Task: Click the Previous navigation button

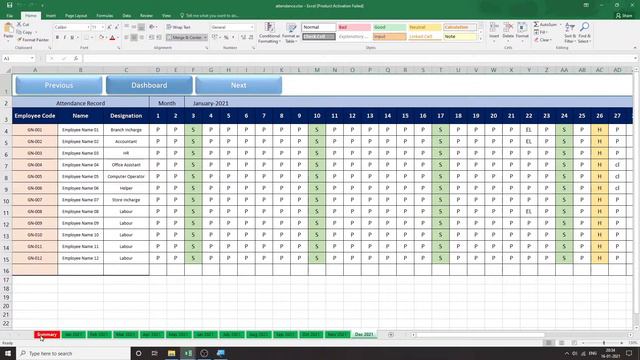Action: click(x=59, y=85)
